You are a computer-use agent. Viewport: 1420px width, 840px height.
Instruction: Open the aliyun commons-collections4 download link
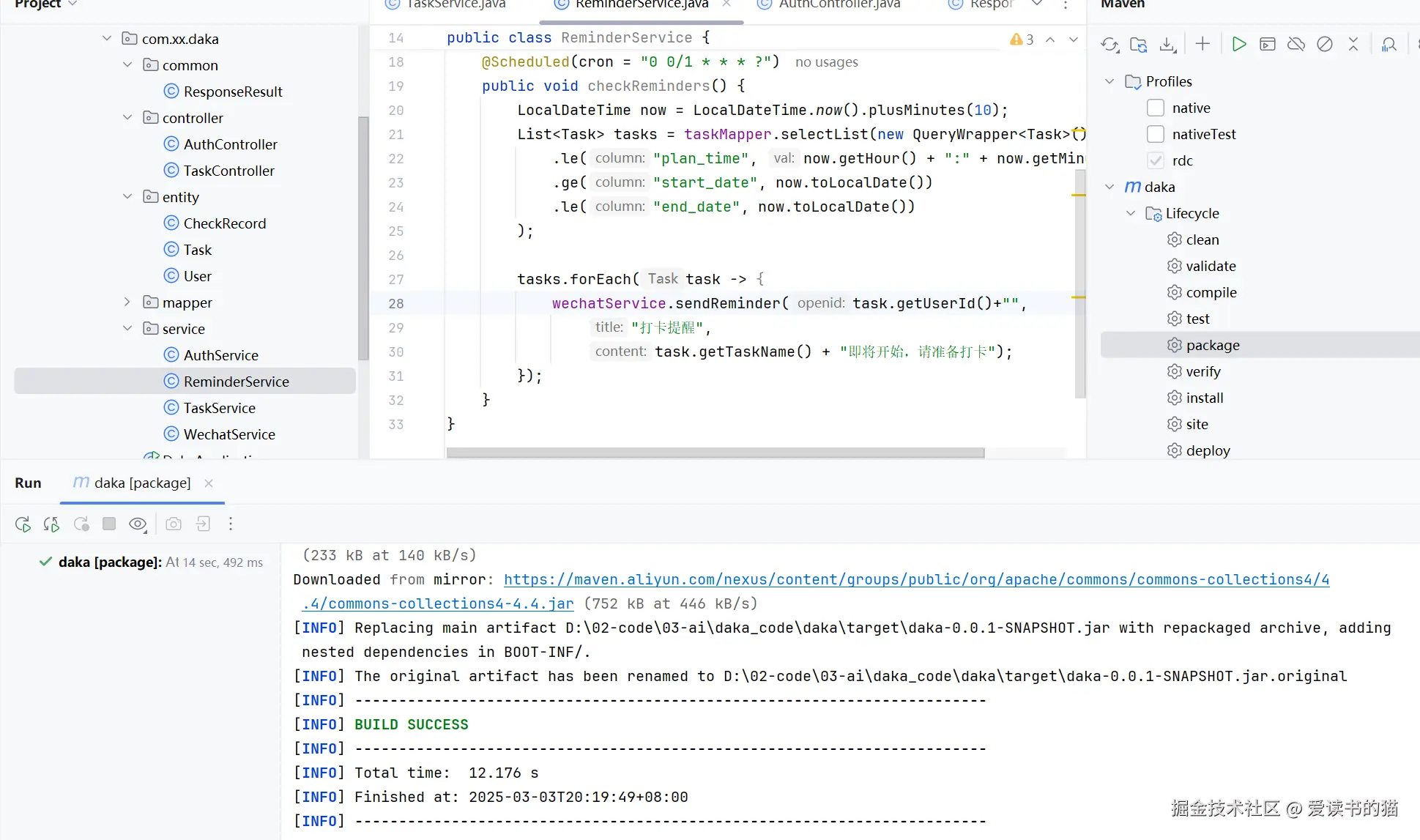(916, 580)
